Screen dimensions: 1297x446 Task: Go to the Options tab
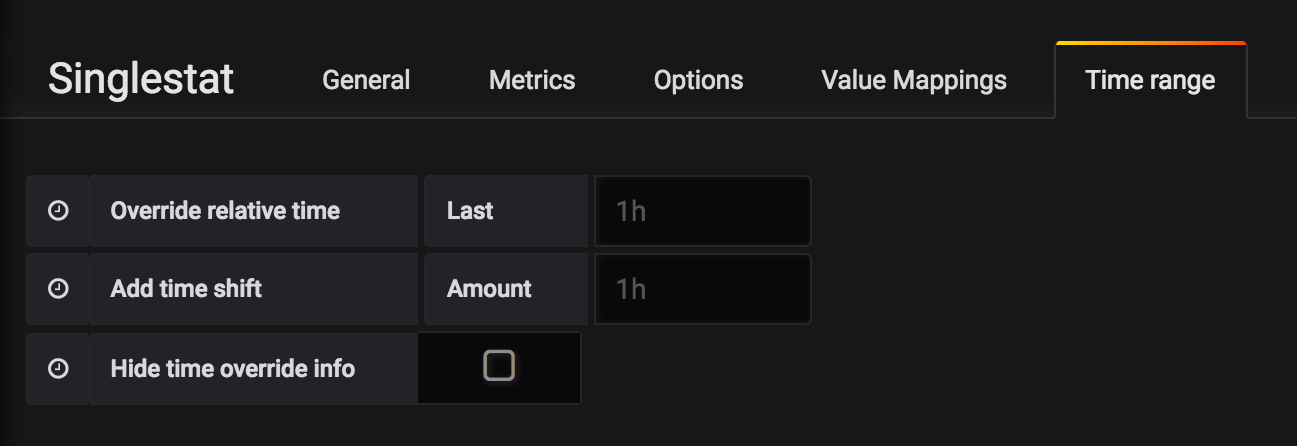click(698, 80)
